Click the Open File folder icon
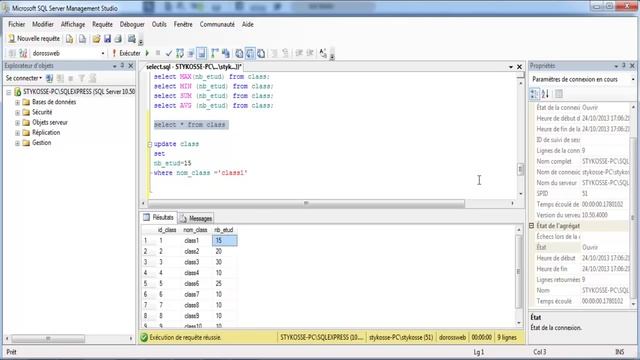The width and height of the screenshot is (640, 360). click(x=96, y=39)
